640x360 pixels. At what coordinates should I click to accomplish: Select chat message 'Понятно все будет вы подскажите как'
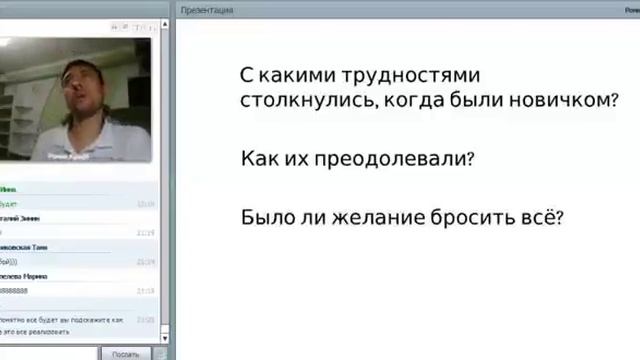(61, 320)
